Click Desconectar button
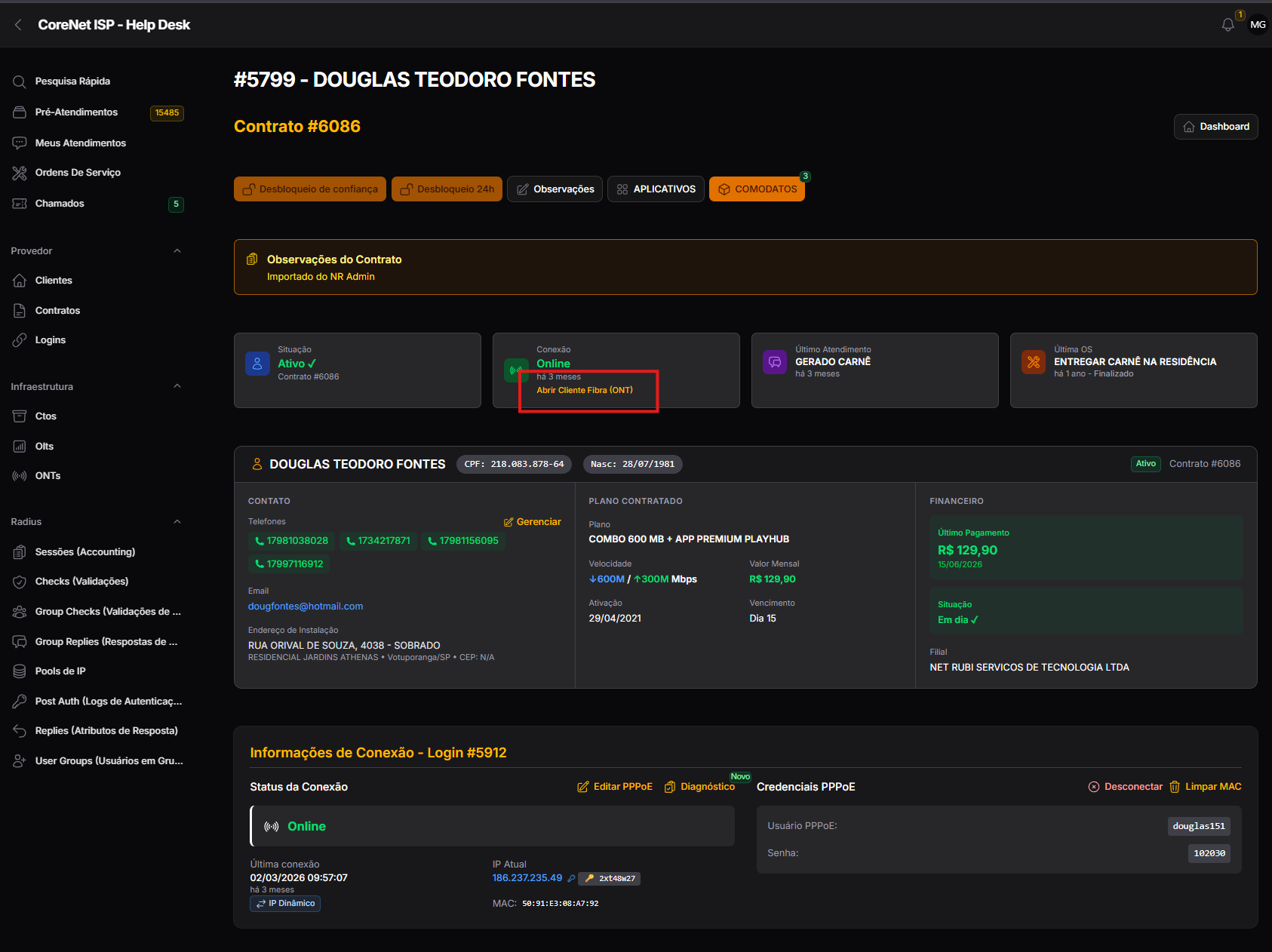Image resolution: width=1272 pixels, height=952 pixels. pos(1126,787)
